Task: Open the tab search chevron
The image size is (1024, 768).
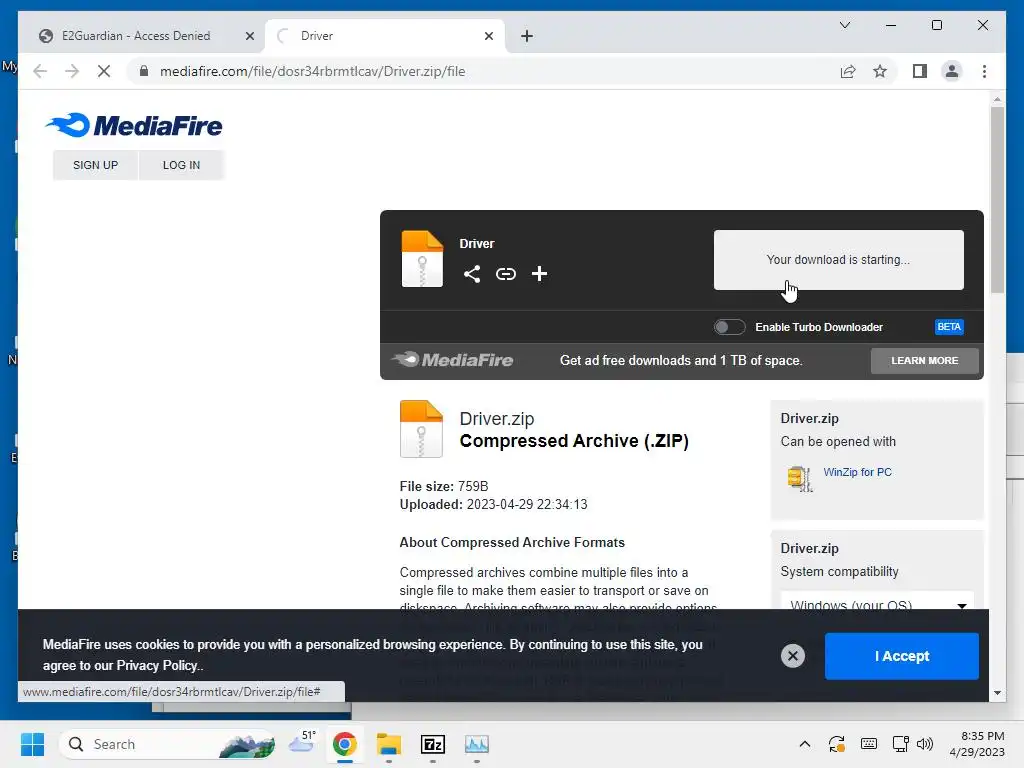Action: (x=844, y=25)
